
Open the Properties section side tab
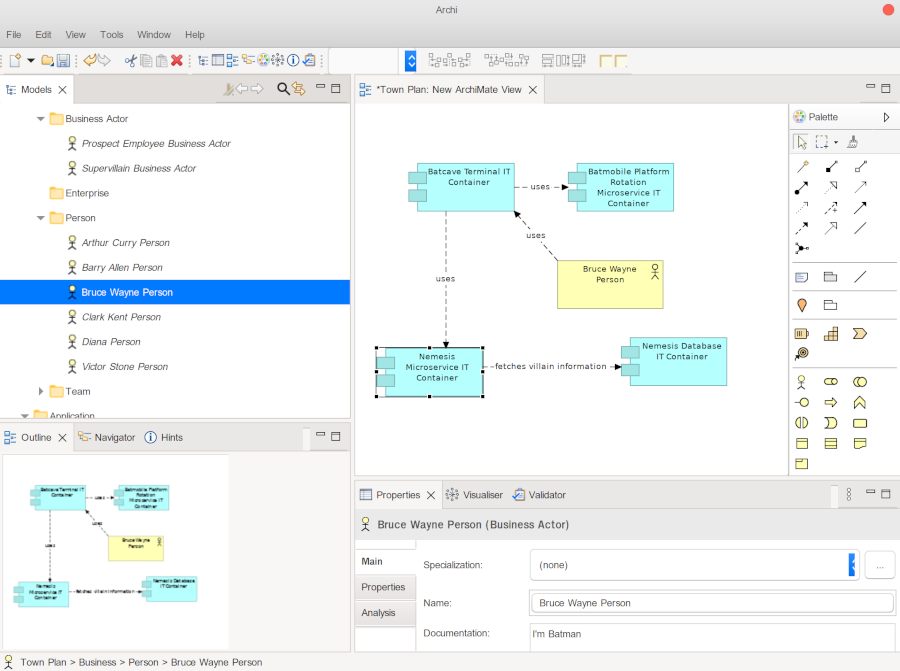[x=385, y=587]
